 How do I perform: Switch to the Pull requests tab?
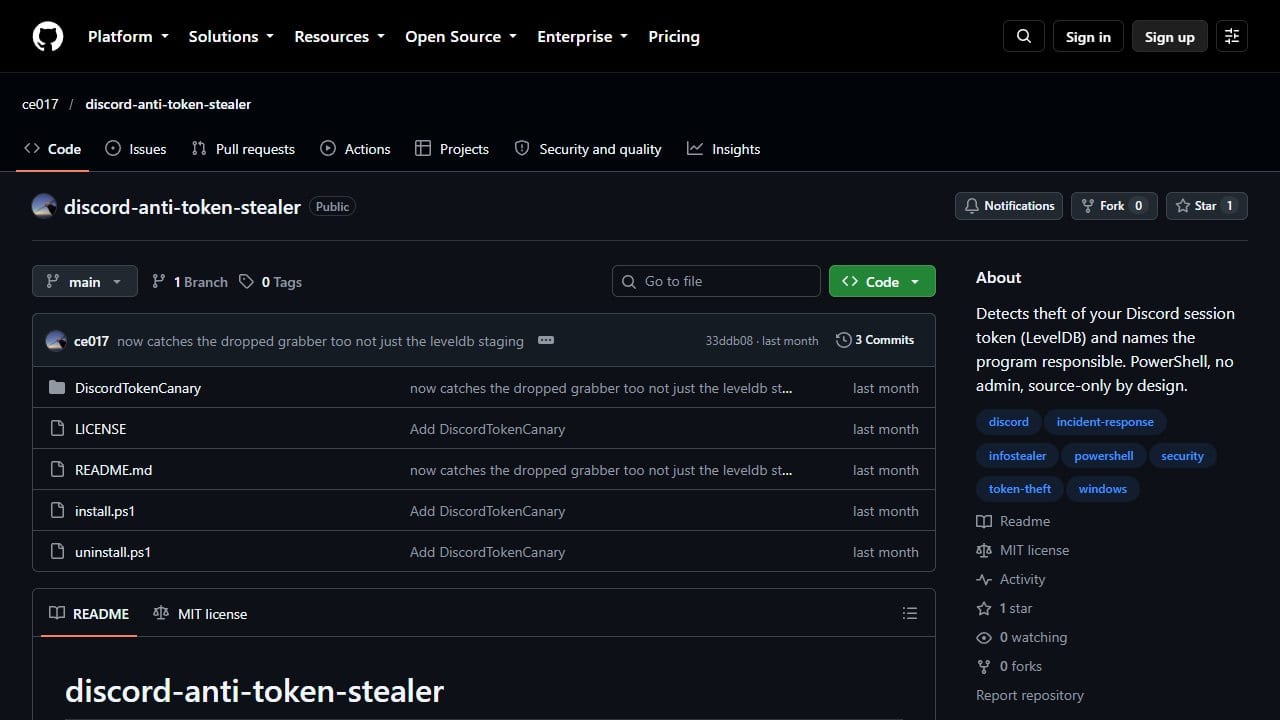pyautogui.click(x=244, y=149)
